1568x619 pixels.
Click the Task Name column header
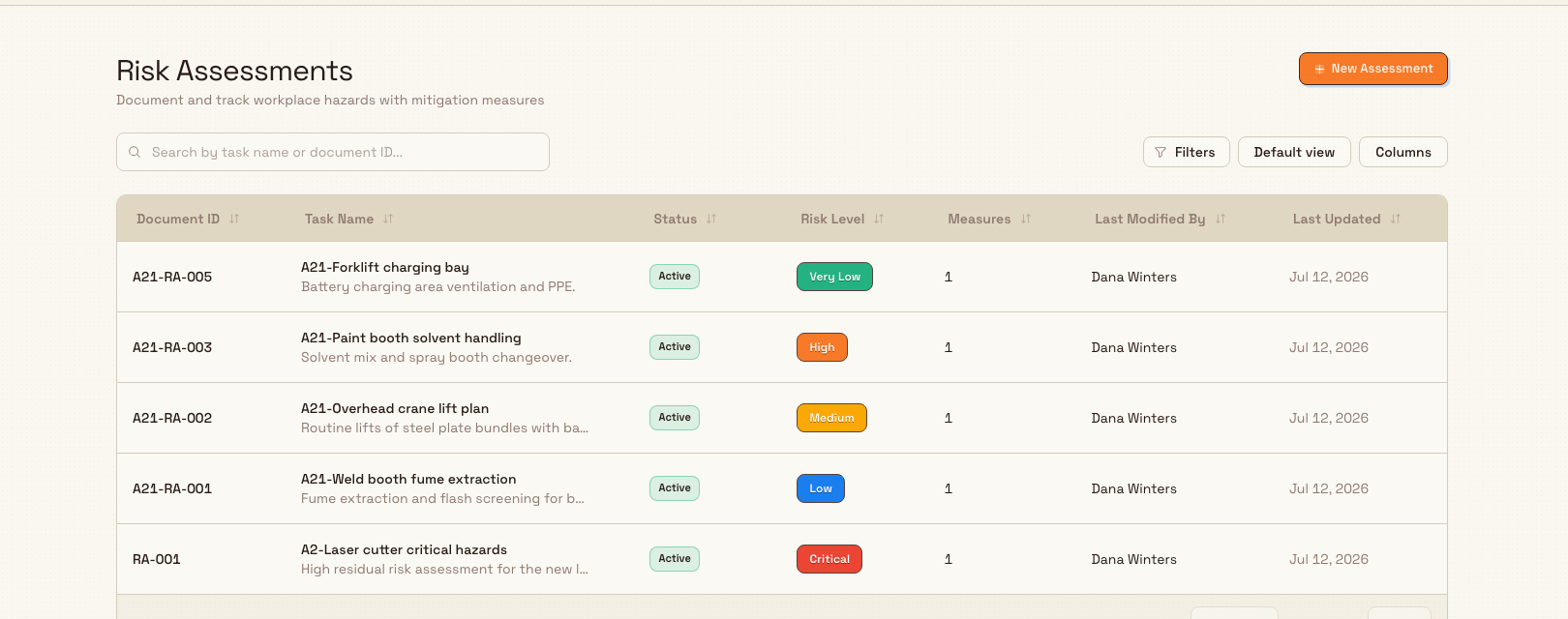pyautogui.click(x=339, y=219)
